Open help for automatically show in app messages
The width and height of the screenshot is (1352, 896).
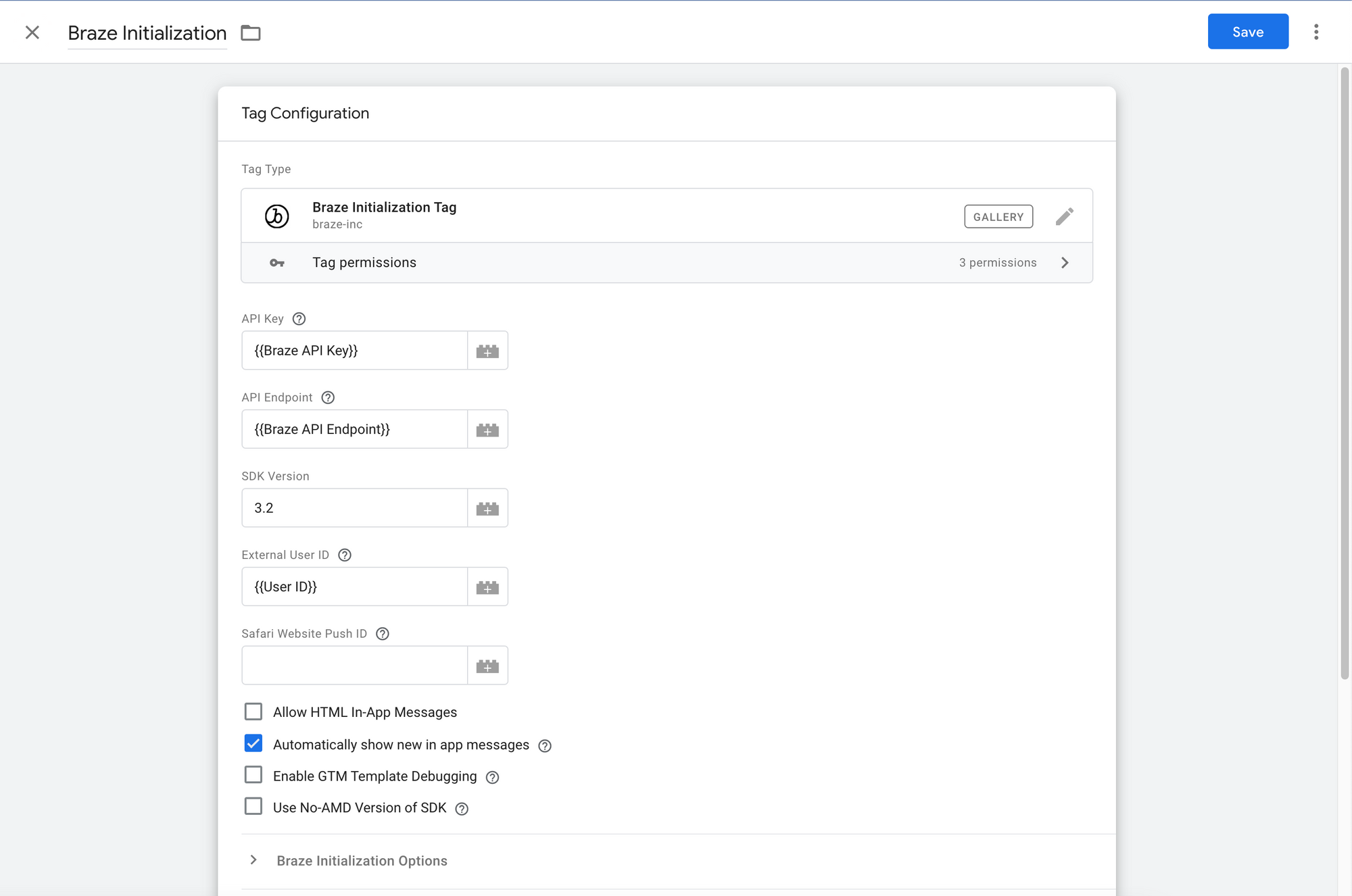[545, 745]
